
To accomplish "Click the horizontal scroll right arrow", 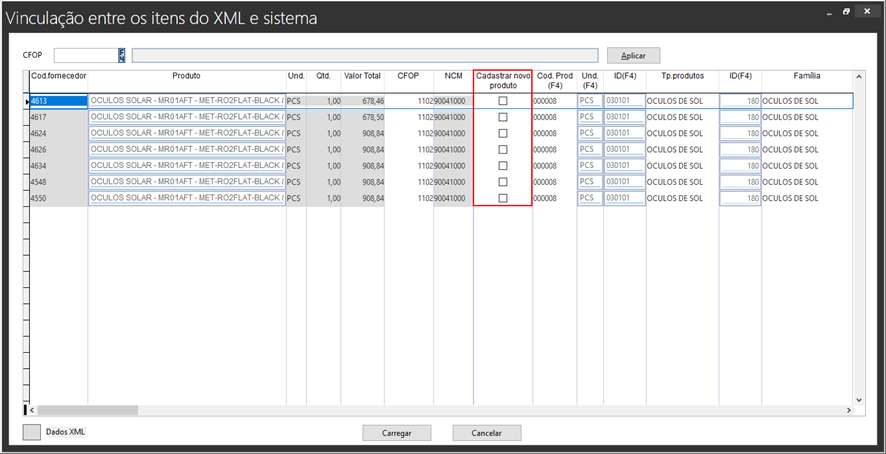I will (848, 410).
